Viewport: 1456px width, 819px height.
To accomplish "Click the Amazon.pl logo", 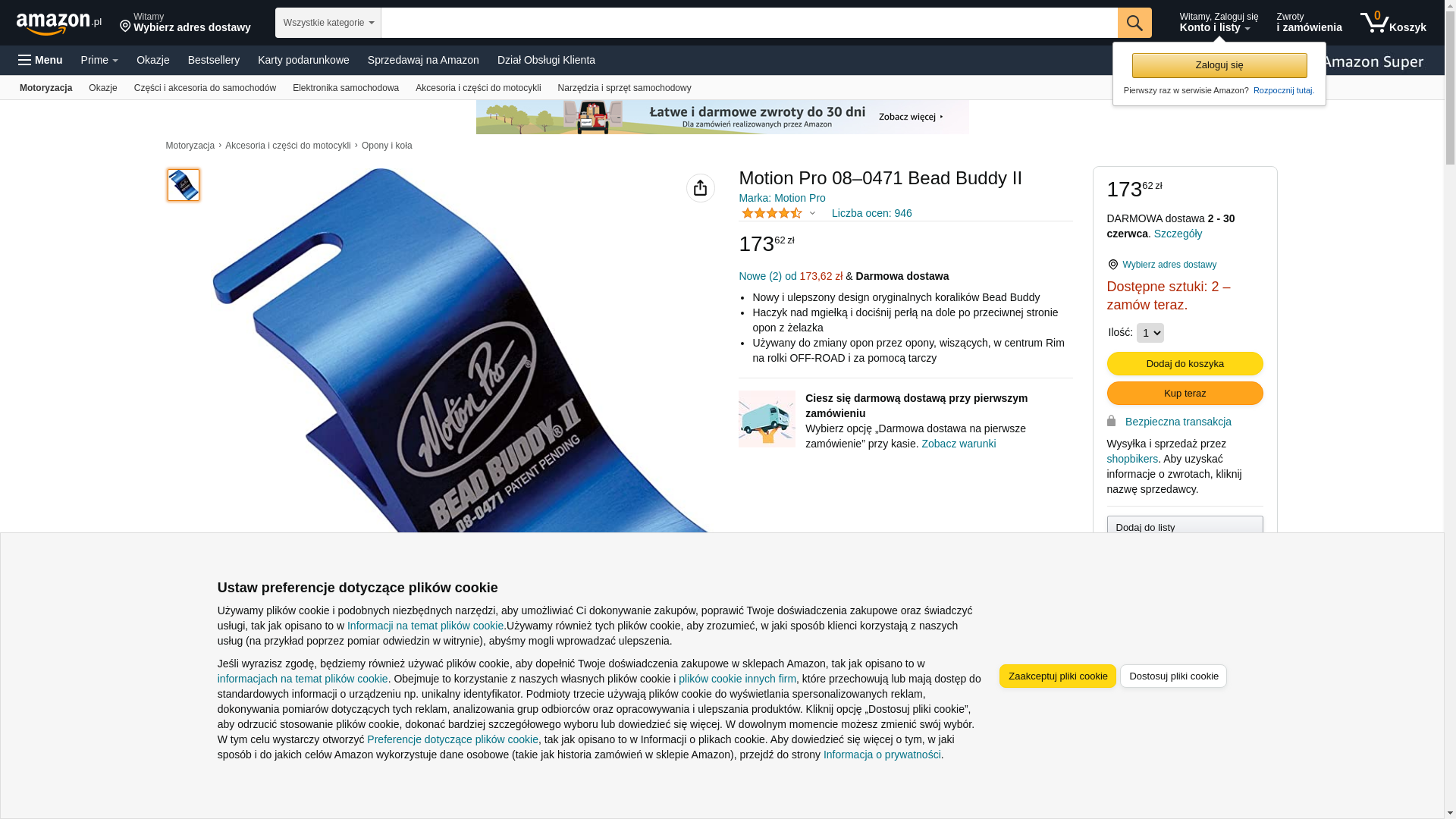I will pos(59,24).
